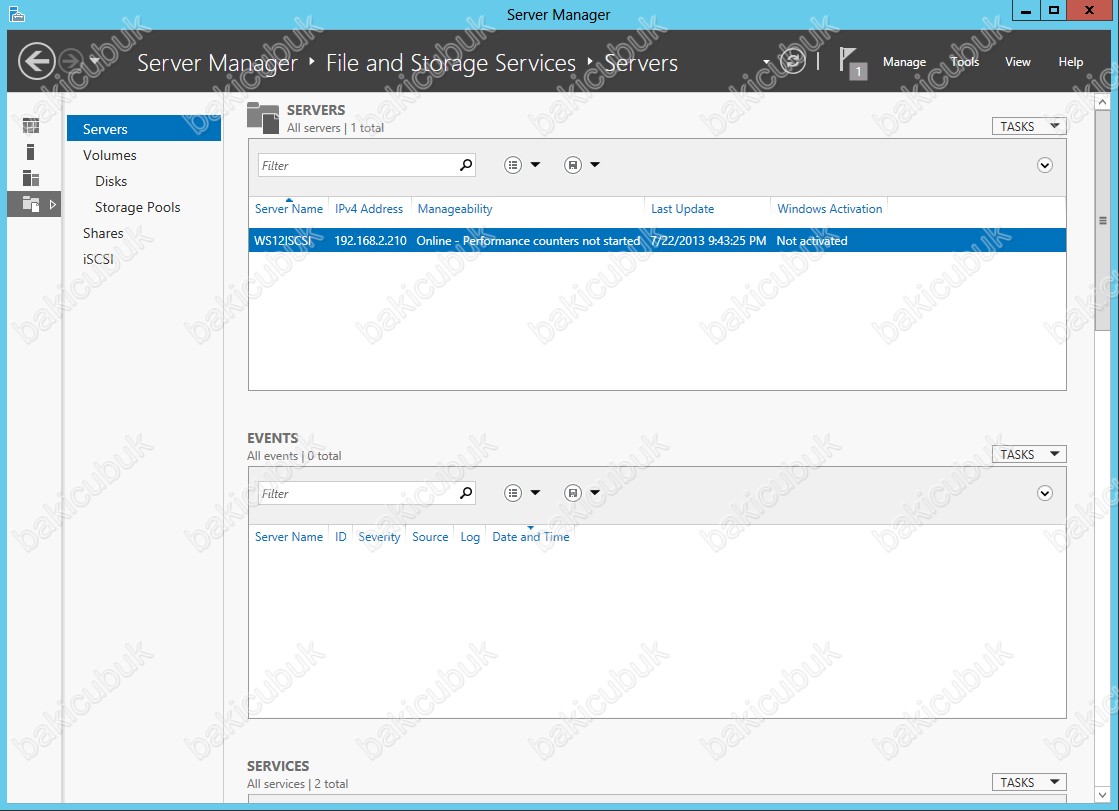Open the Manage menu

904,62
